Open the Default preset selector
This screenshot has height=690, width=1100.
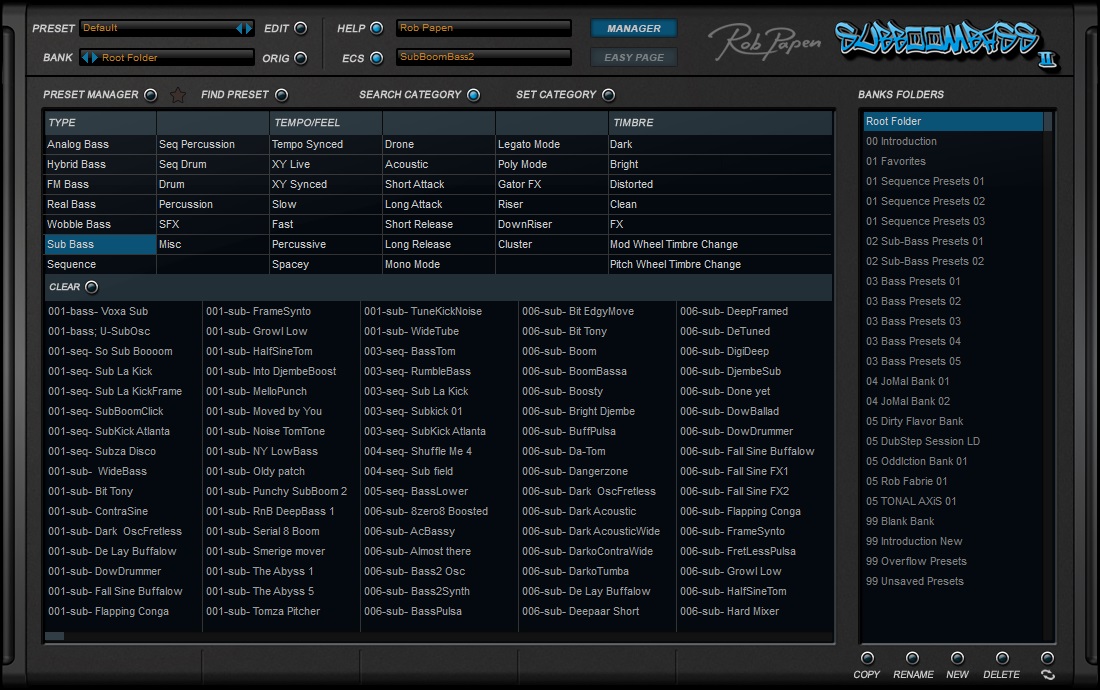[160, 28]
